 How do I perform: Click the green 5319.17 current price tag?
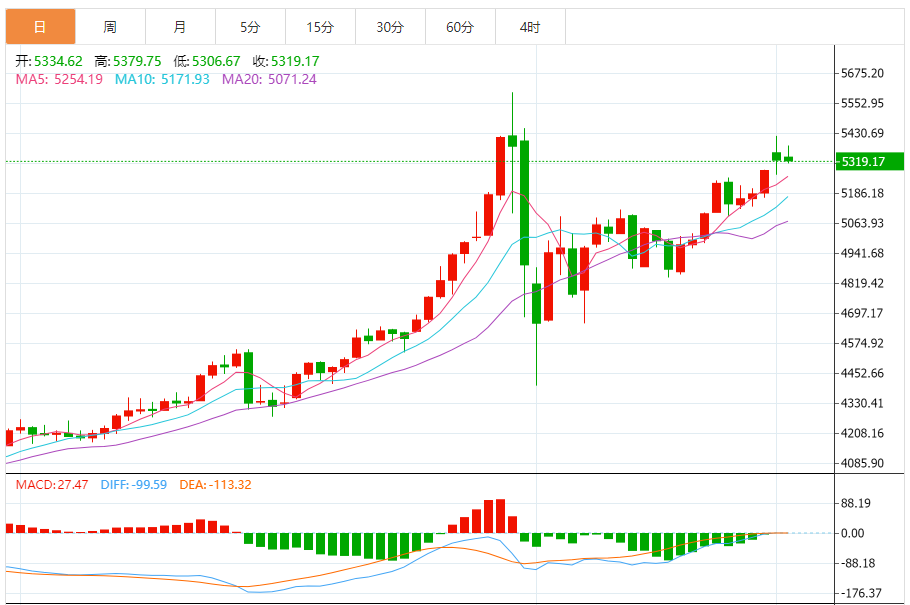point(869,161)
